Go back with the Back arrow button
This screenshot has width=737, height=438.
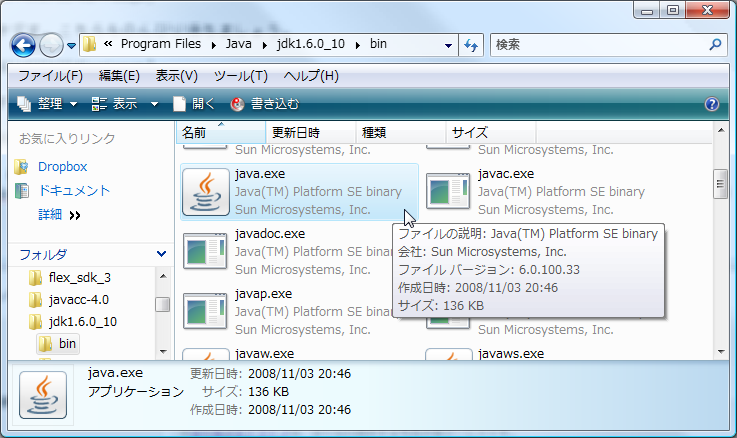[23, 46]
